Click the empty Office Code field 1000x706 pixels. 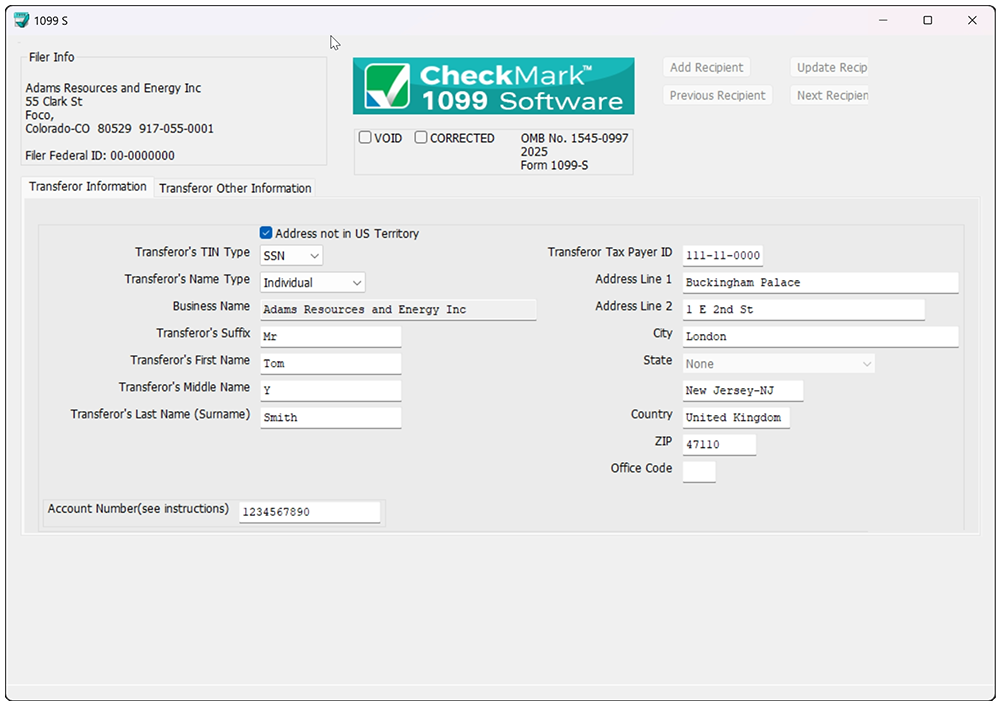(x=699, y=472)
